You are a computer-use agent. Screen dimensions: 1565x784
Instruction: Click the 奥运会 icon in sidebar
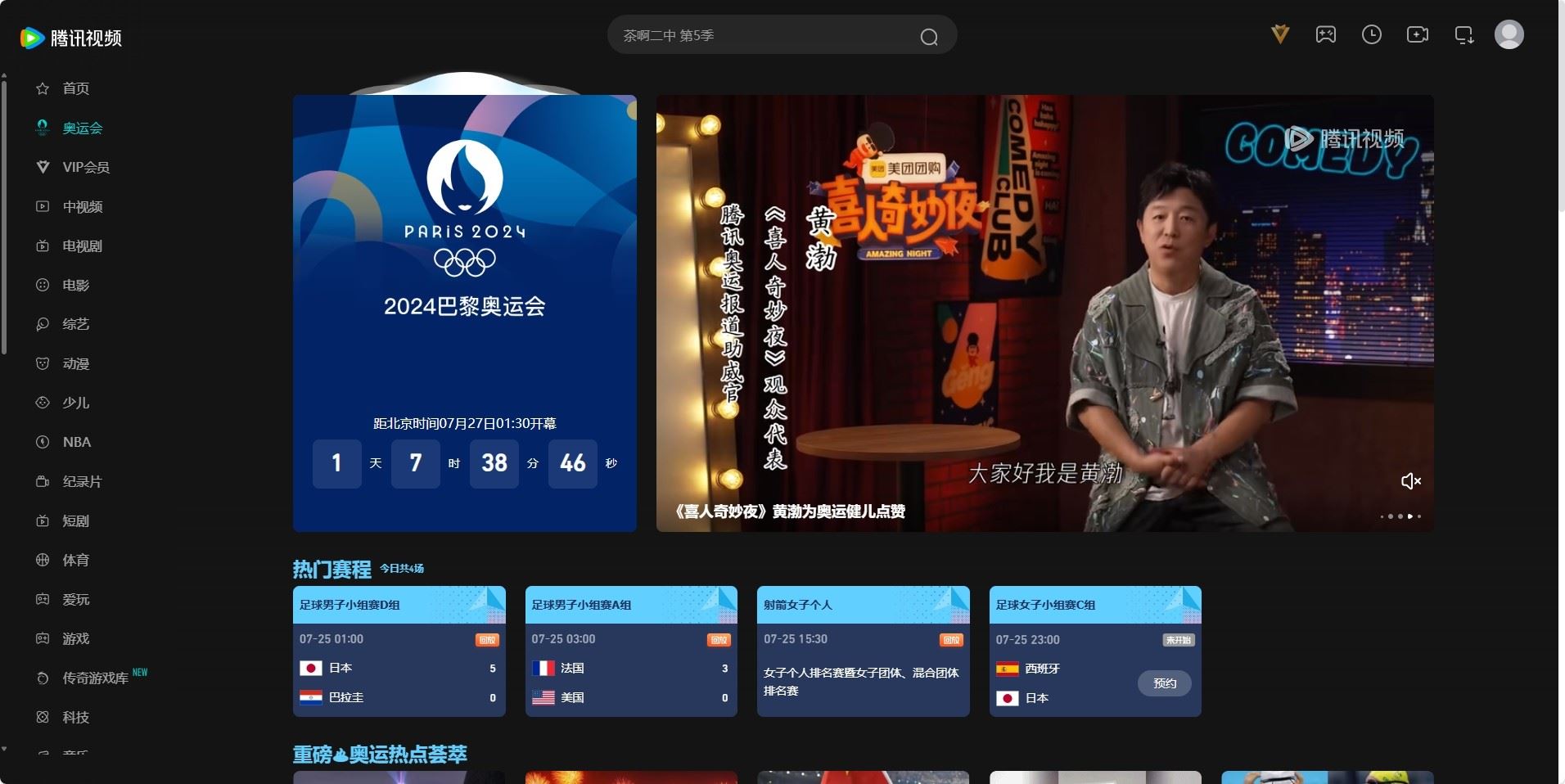pos(43,128)
